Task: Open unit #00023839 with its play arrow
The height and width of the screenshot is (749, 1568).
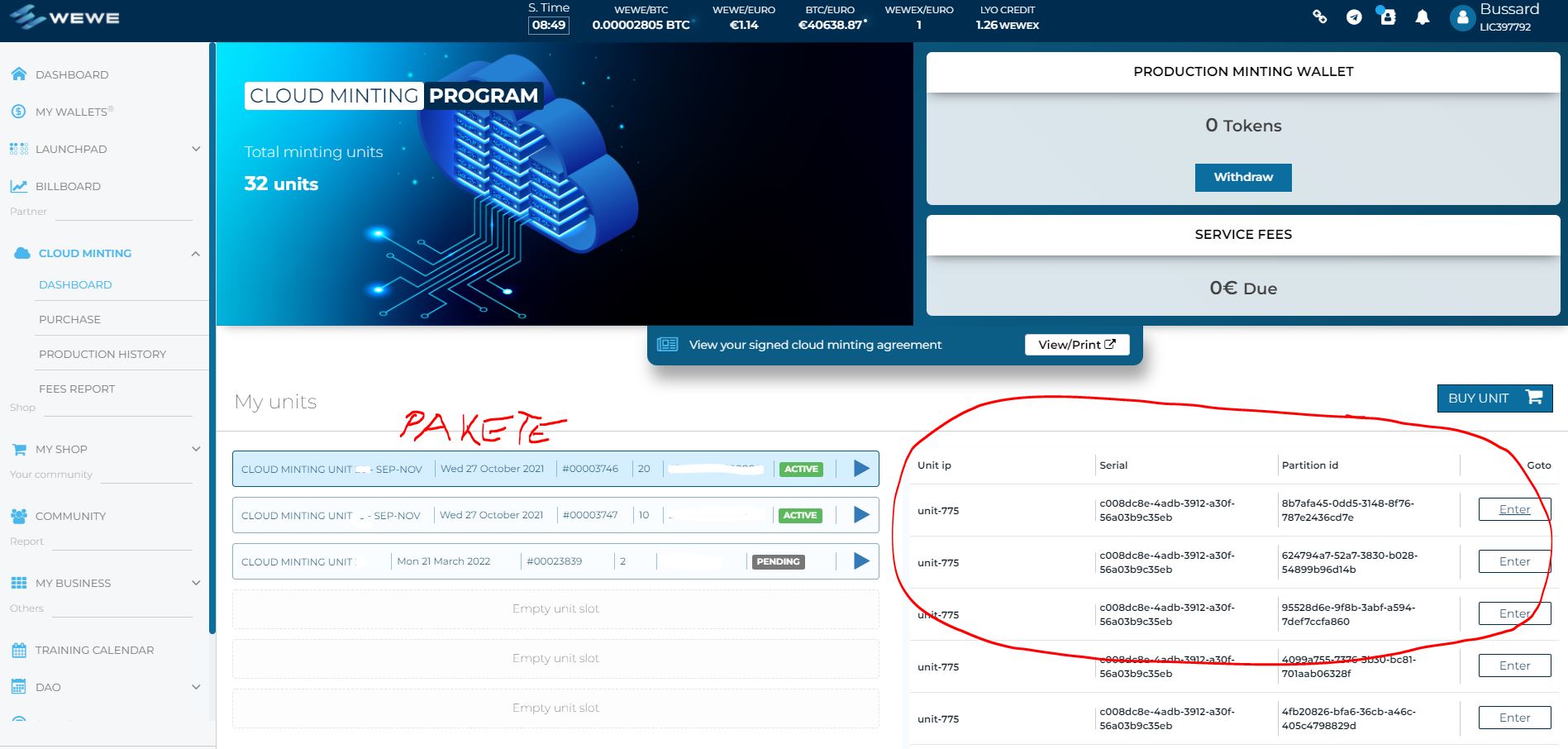Action: coord(861,561)
